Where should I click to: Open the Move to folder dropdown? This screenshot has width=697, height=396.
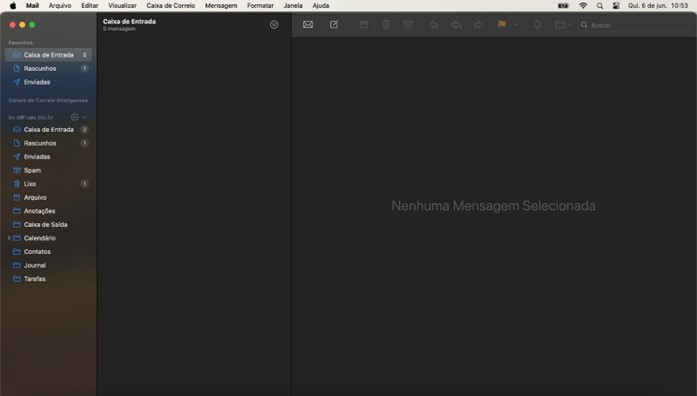click(x=563, y=25)
